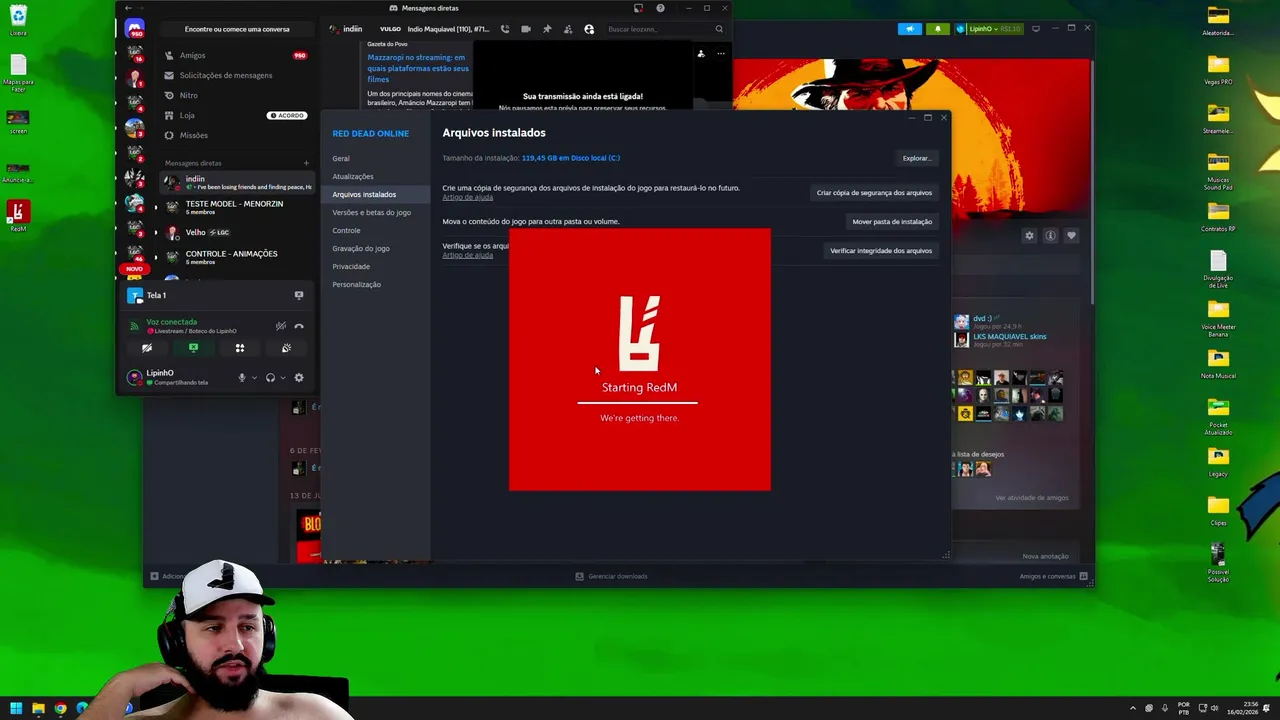Click Discord search field Buscar
This screenshot has width=1280, height=720.
point(663,29)
